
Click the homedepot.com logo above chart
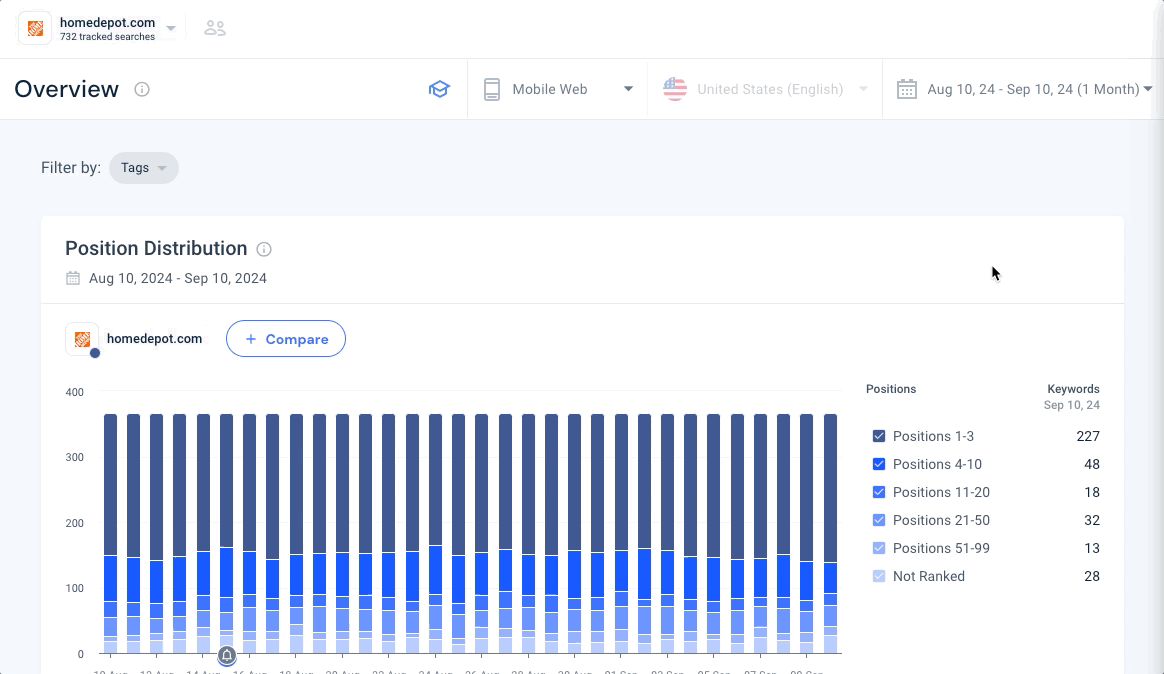tap(82, 339)
